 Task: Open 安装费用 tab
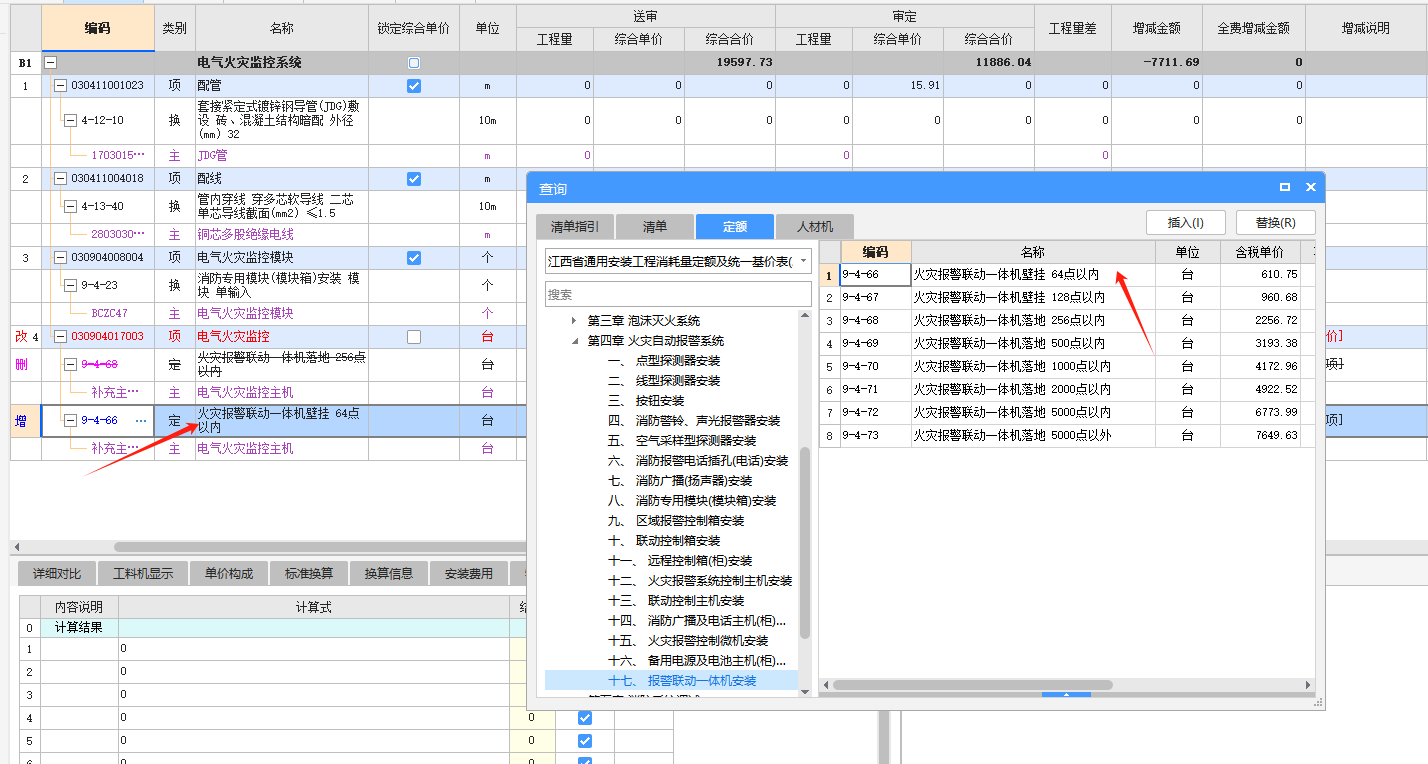coord(469,574)
